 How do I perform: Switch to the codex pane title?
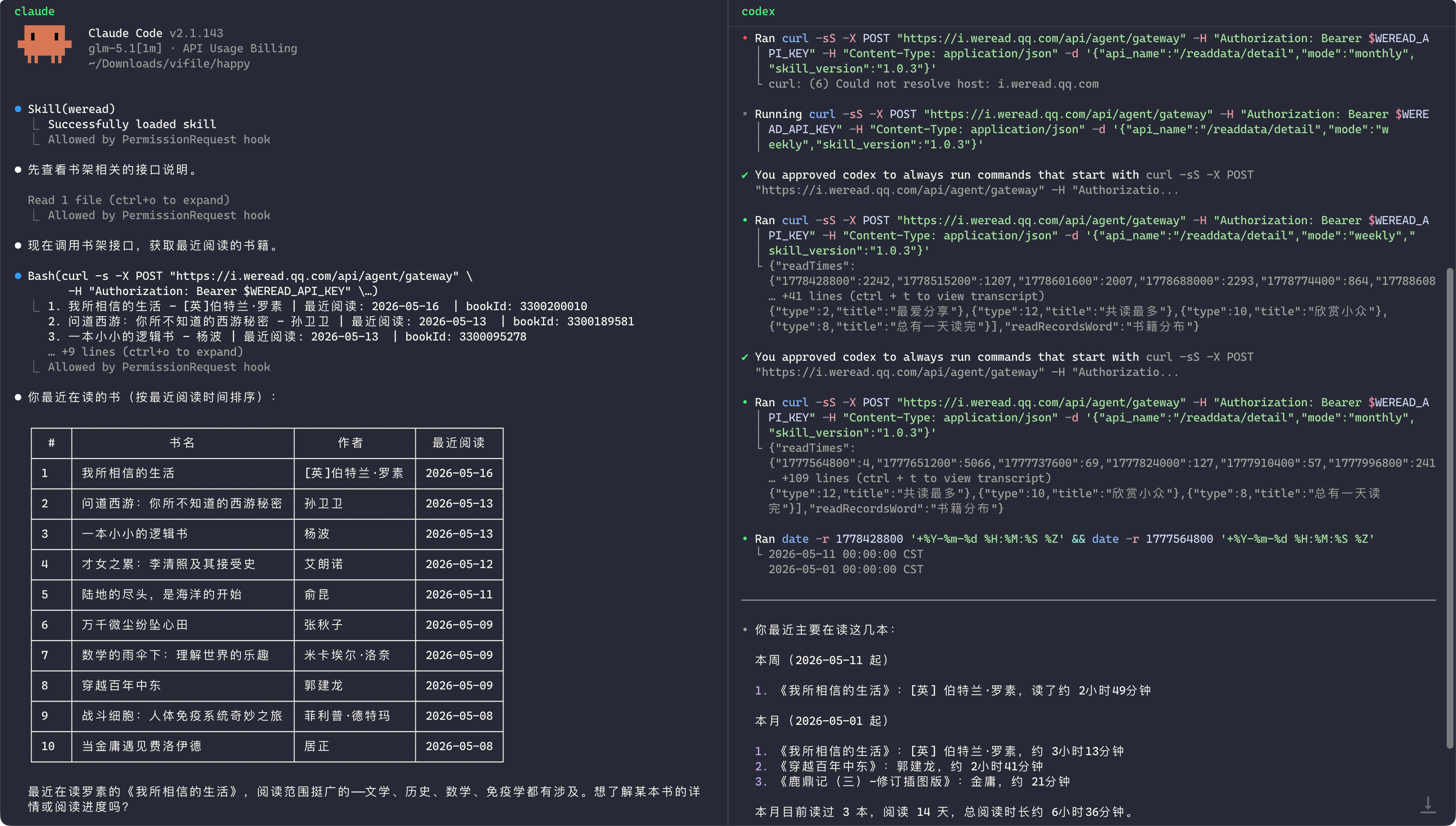coord(758,11)
